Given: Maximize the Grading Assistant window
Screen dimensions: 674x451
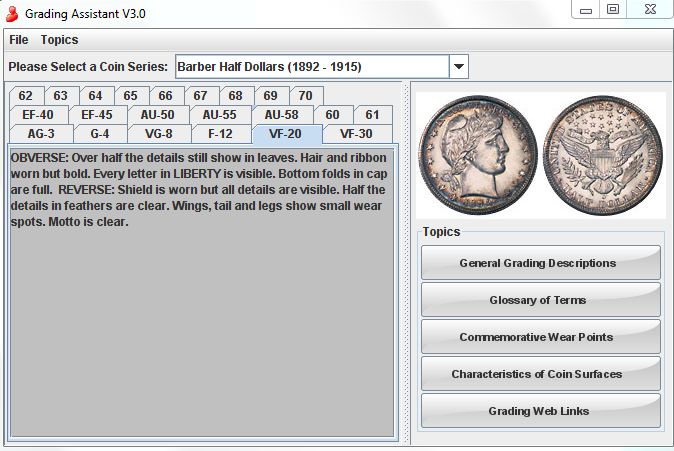Looking at the screenshot, I should tap(612, 9).
